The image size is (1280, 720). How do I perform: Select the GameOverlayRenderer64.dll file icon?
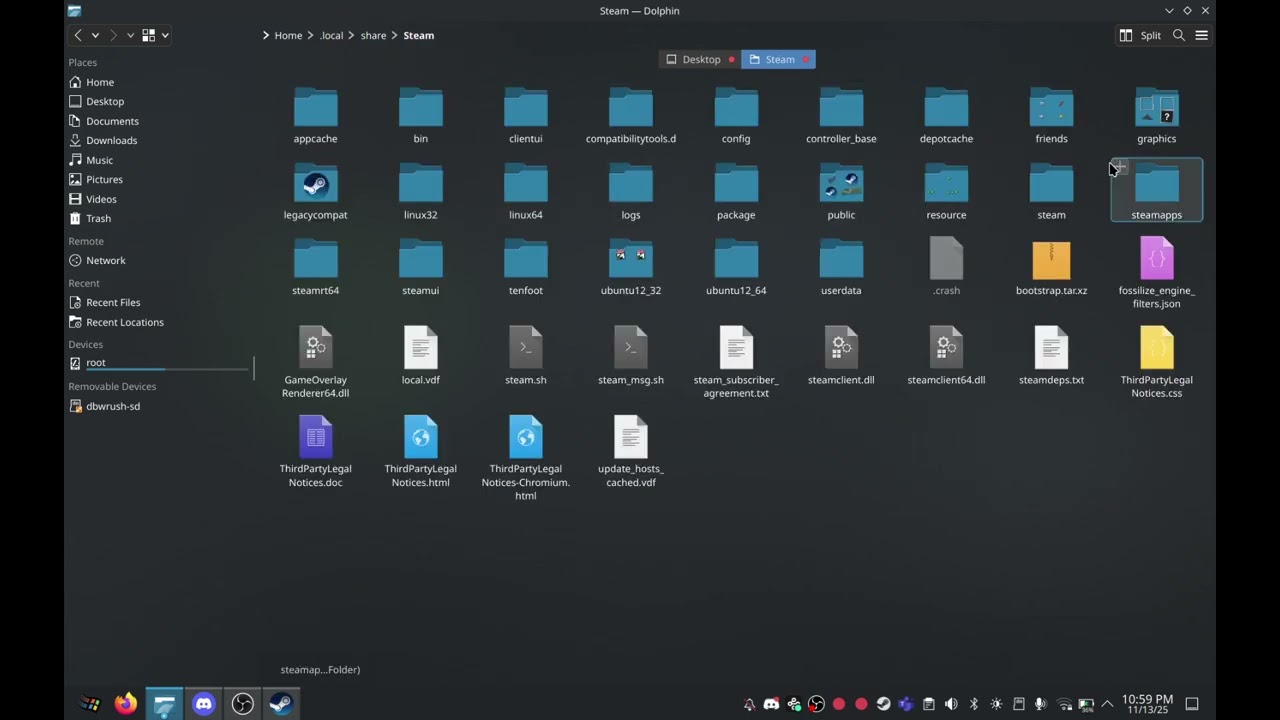click(315, 348)
